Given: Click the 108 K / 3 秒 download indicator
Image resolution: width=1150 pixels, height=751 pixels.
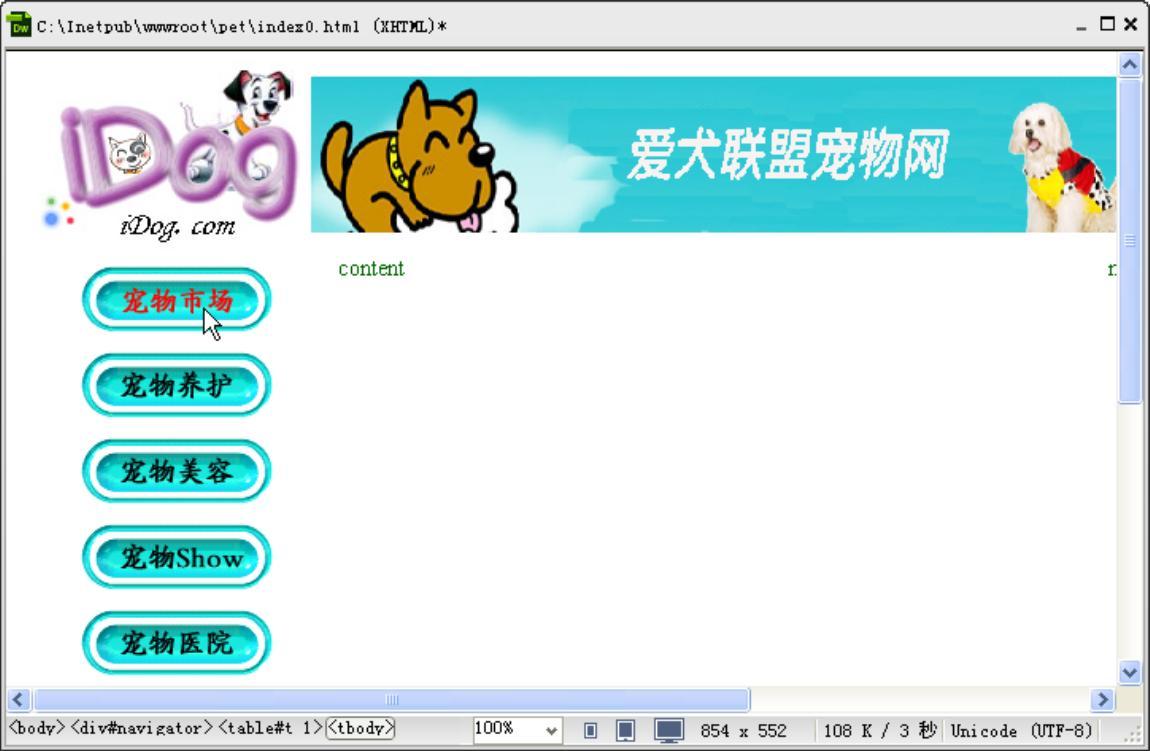Looking at the screenshot, I should click(880, 730).
